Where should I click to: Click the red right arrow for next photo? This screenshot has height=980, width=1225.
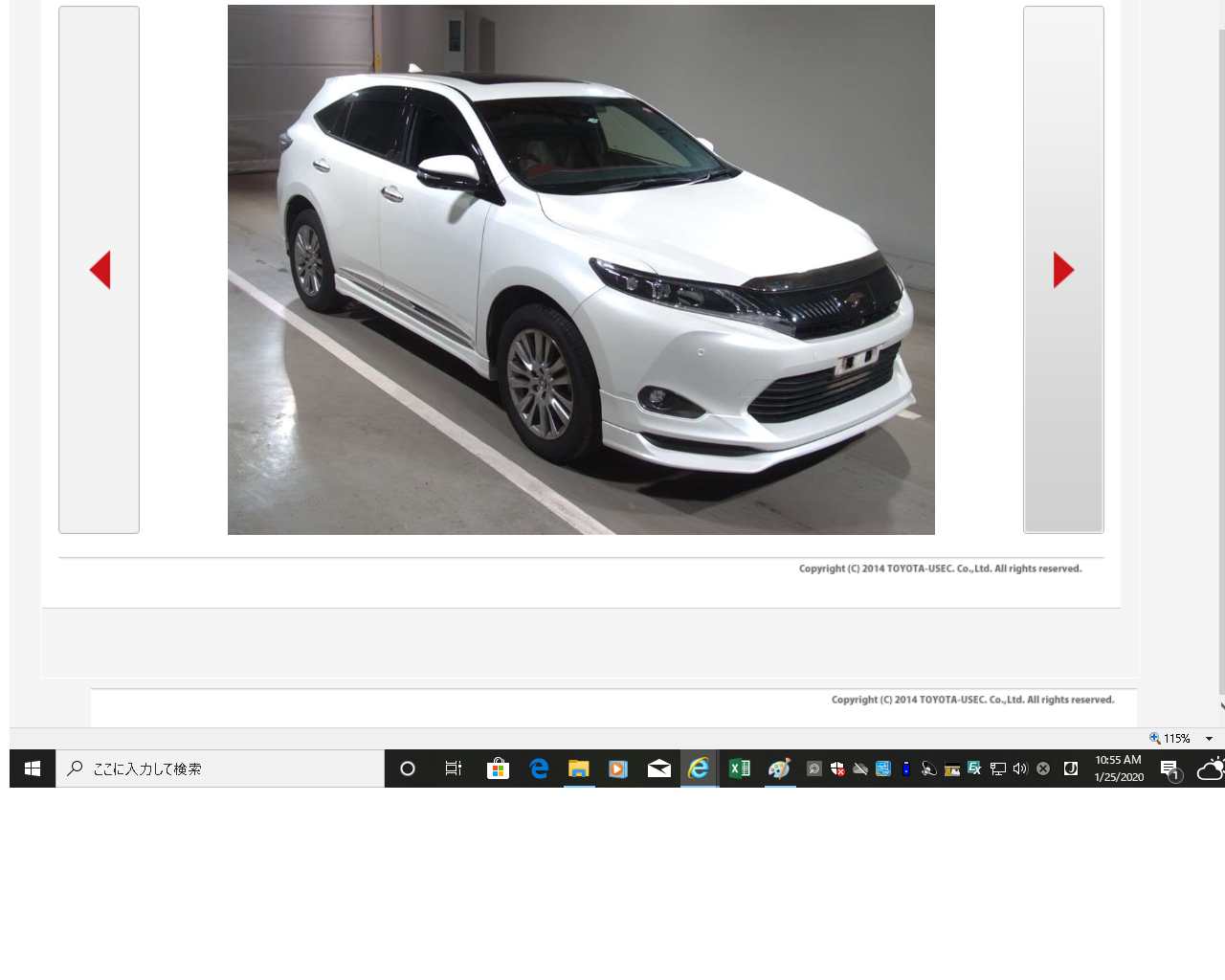(1063, 270)
